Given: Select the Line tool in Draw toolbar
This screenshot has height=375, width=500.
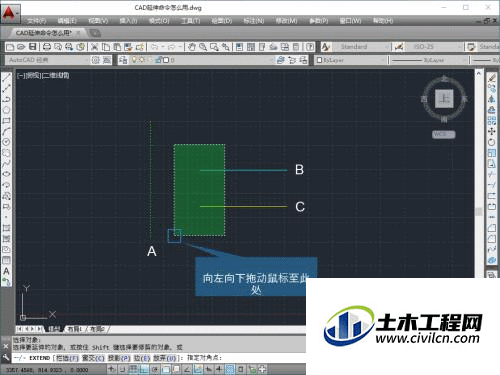Looking at the screenshot, I should click(6, 78).
